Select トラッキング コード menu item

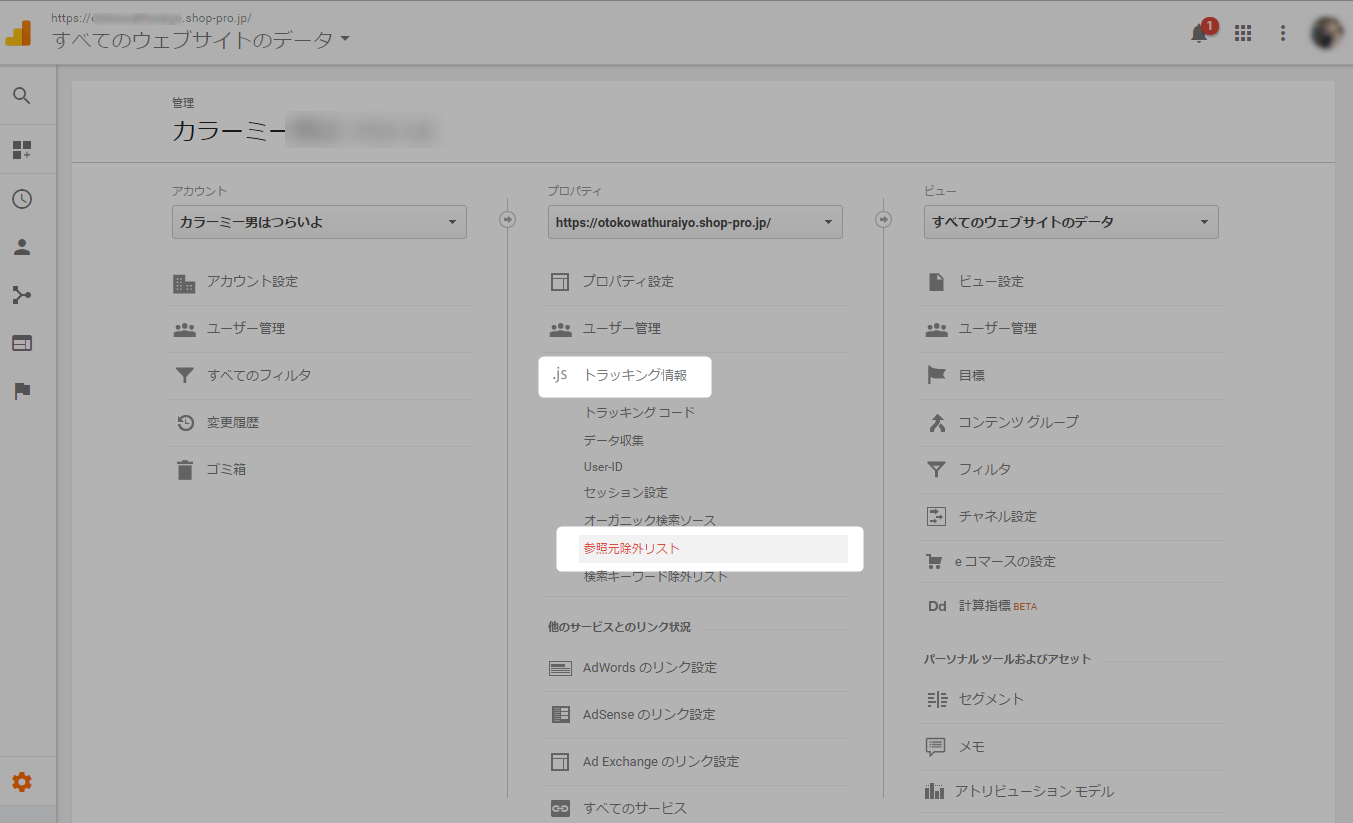639,412
